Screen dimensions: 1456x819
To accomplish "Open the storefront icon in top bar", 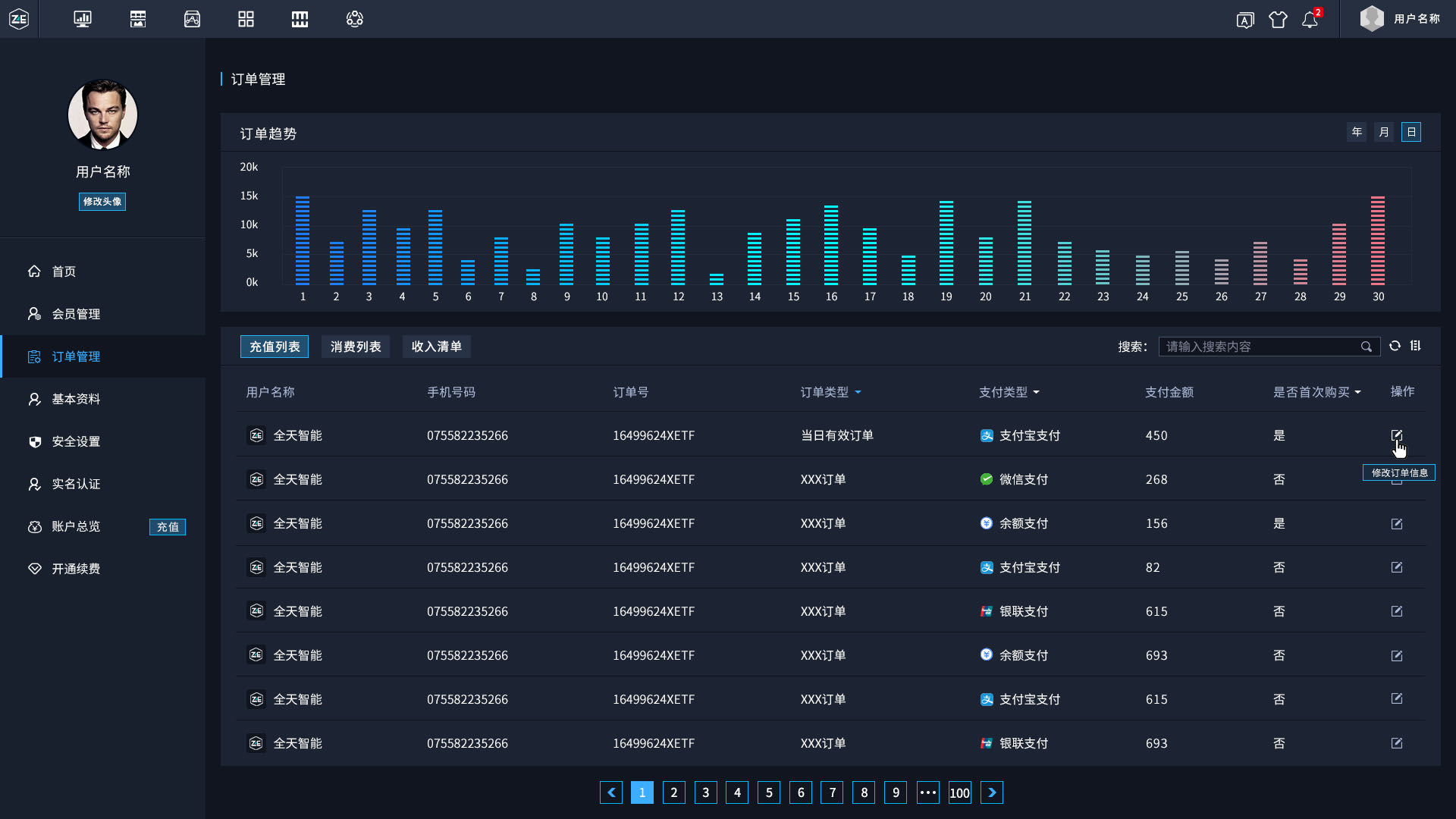I will tap(138, 19).
